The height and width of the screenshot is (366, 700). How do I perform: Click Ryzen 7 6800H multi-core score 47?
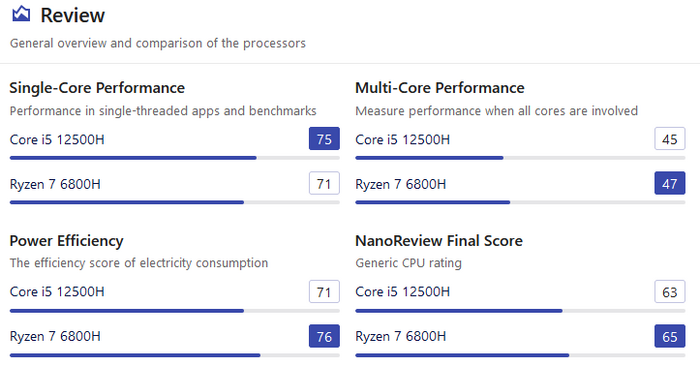tap(670, 183)
